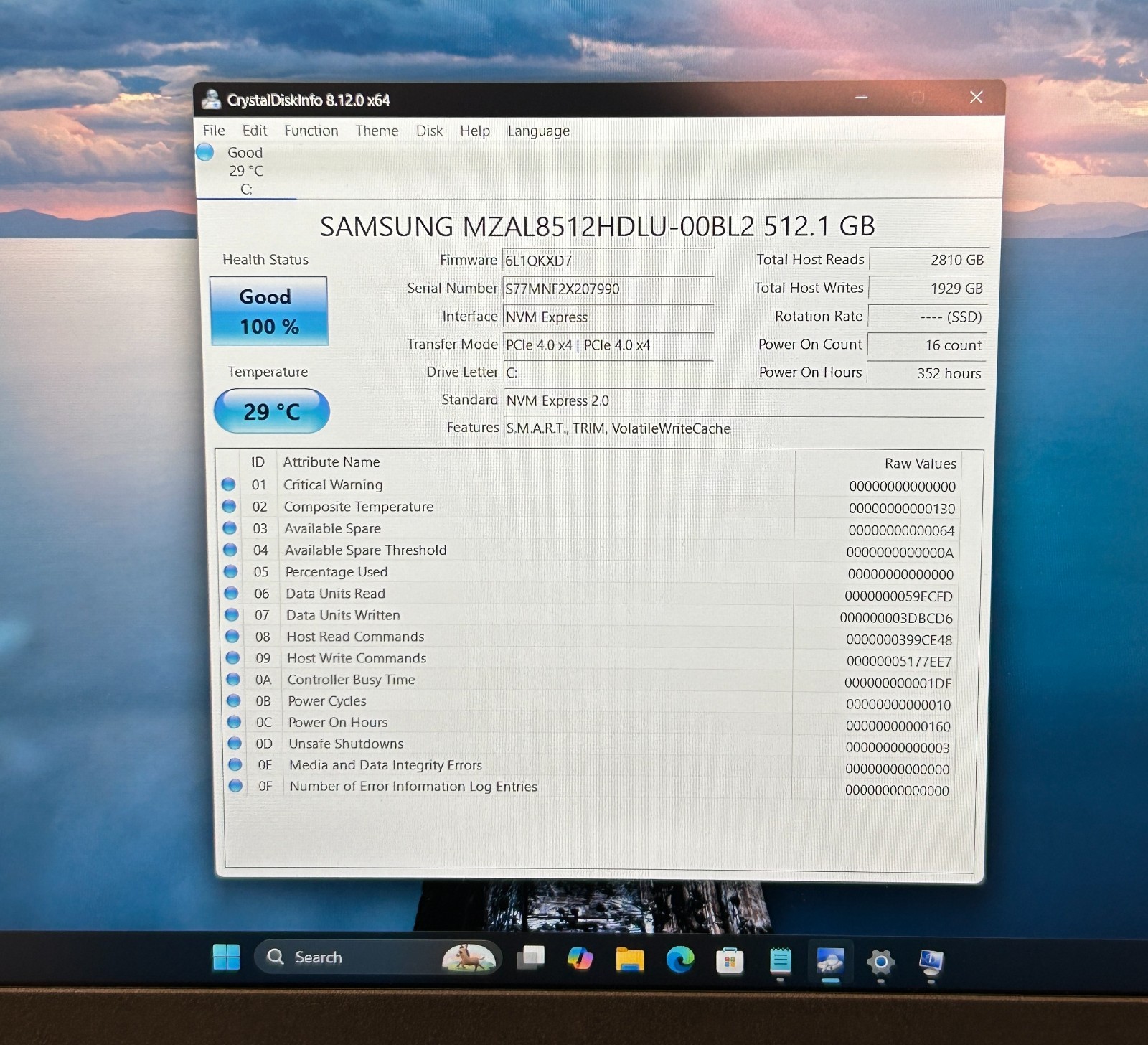Viewport: 1148px width, 1045px height.
Task: Open the Disk menu
Action: 429,131
